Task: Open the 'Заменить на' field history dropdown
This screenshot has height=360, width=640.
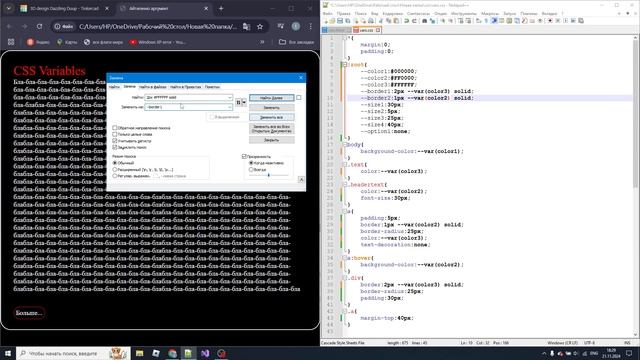Action: coord(230,107)
